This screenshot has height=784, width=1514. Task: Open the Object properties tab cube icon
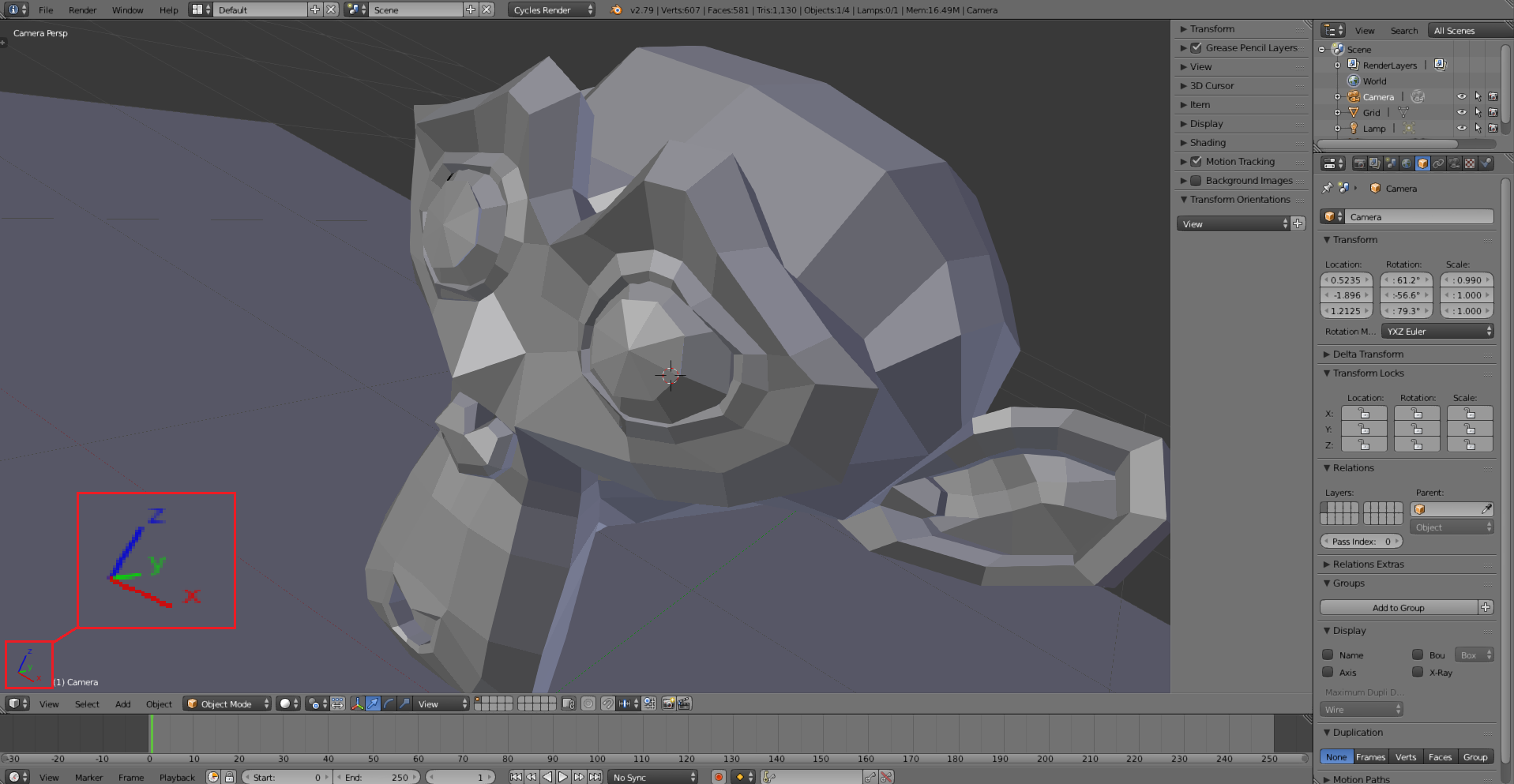tap(1422, 163)
